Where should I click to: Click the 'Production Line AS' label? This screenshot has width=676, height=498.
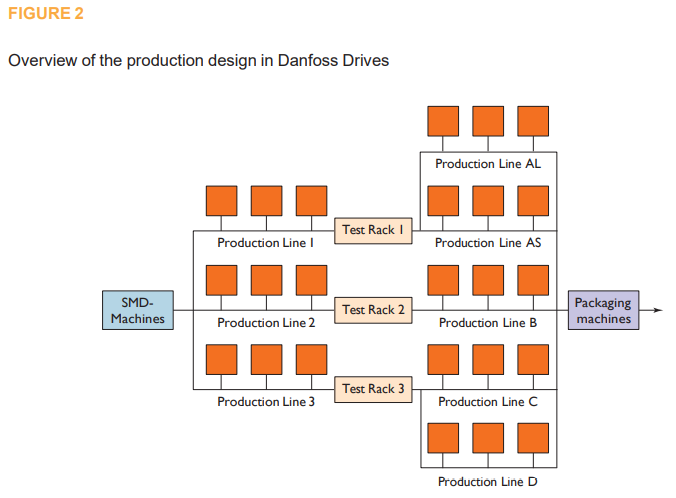pyautogui.click(x=488, y=243)
